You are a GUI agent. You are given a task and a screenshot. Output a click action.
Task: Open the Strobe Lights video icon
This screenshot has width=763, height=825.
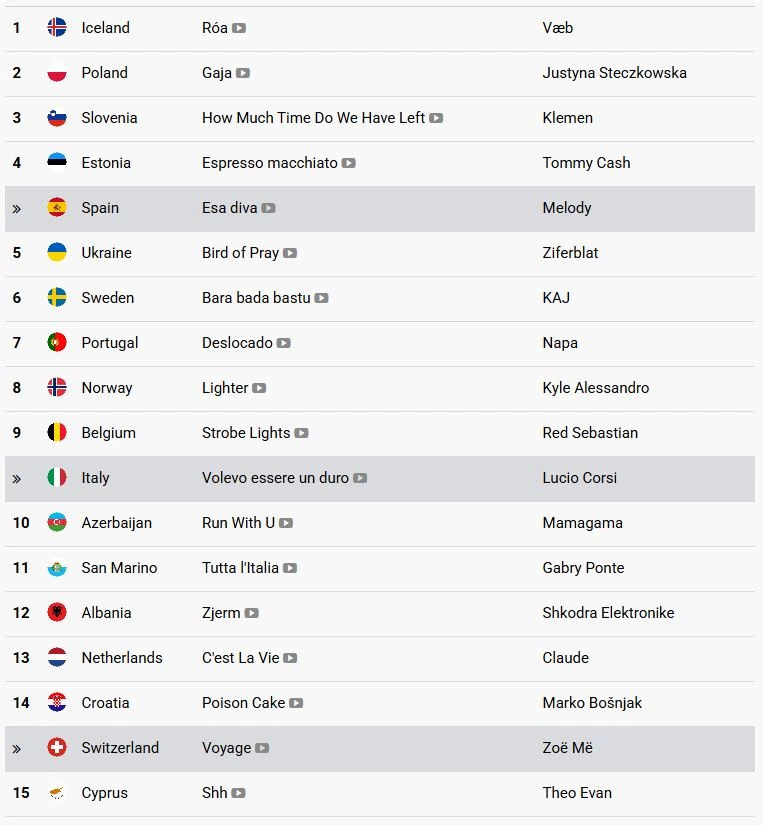coord(301,433)
